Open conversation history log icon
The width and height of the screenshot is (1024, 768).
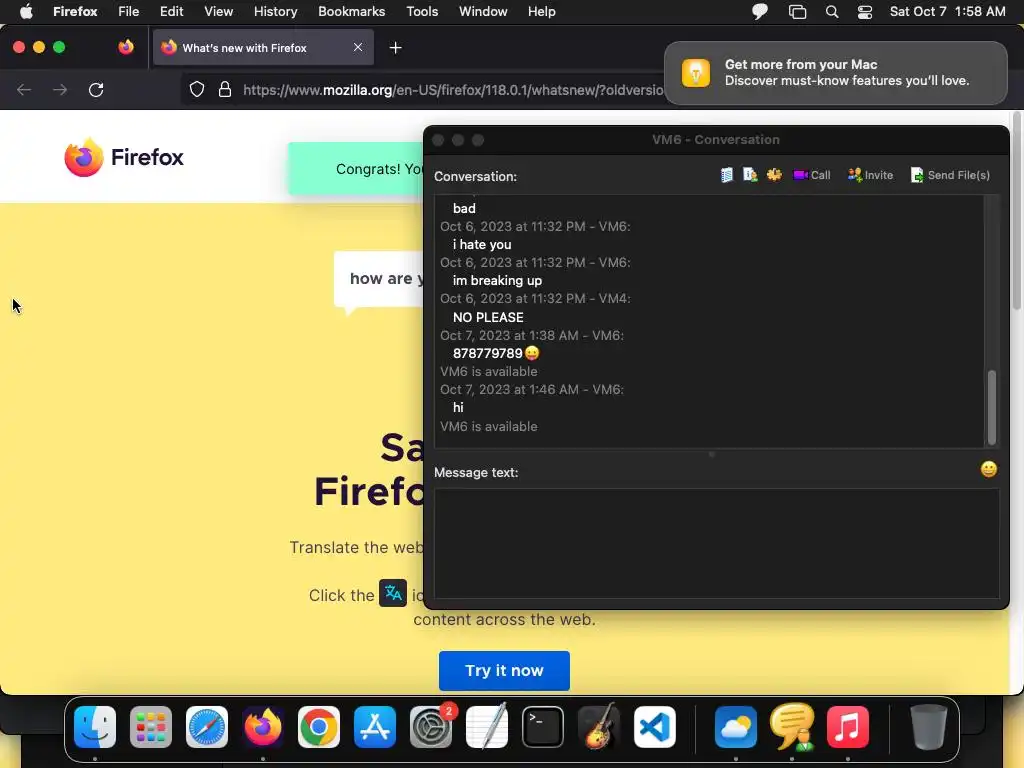726,175
